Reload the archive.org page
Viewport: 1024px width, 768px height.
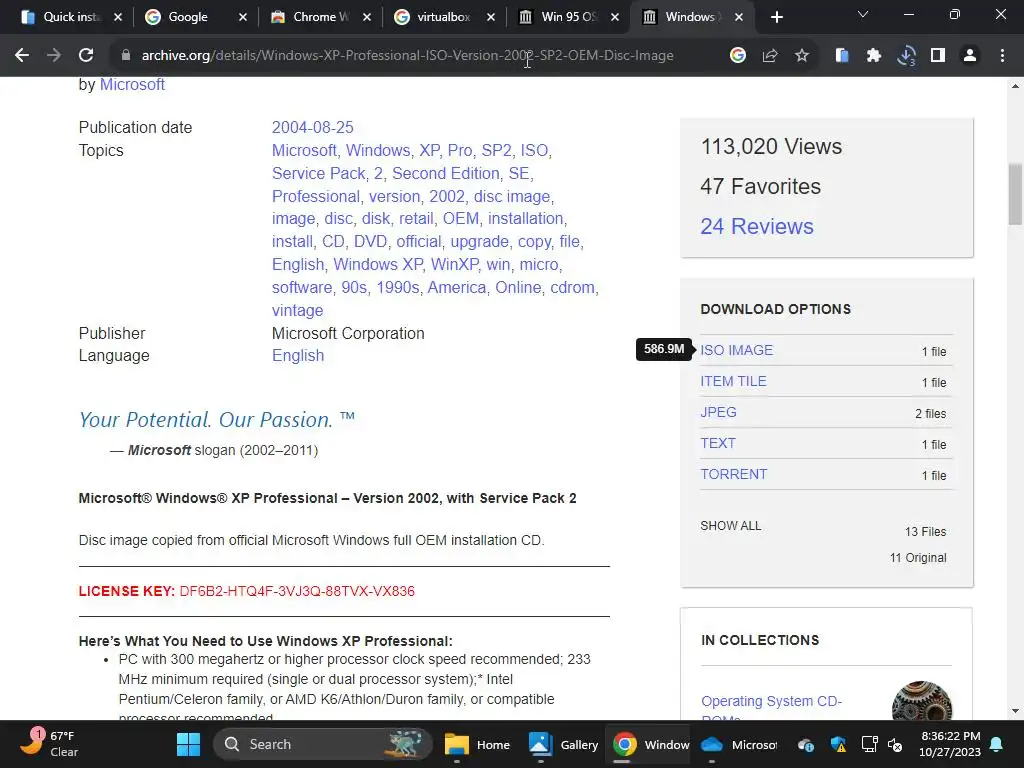86,56
